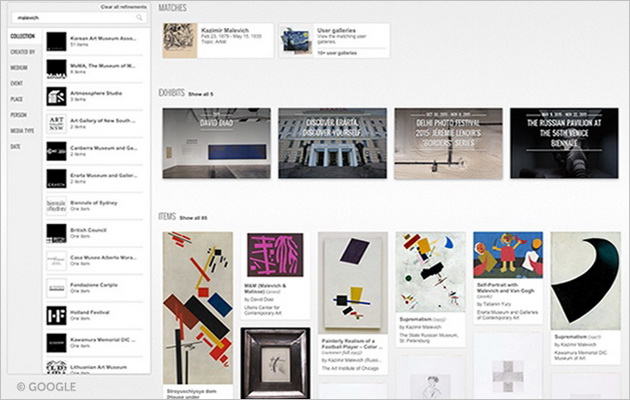The width and height of the screenshot is (630, 400).
Task: Open the silver framed drawing thumbnail
Action: [276, 363]
